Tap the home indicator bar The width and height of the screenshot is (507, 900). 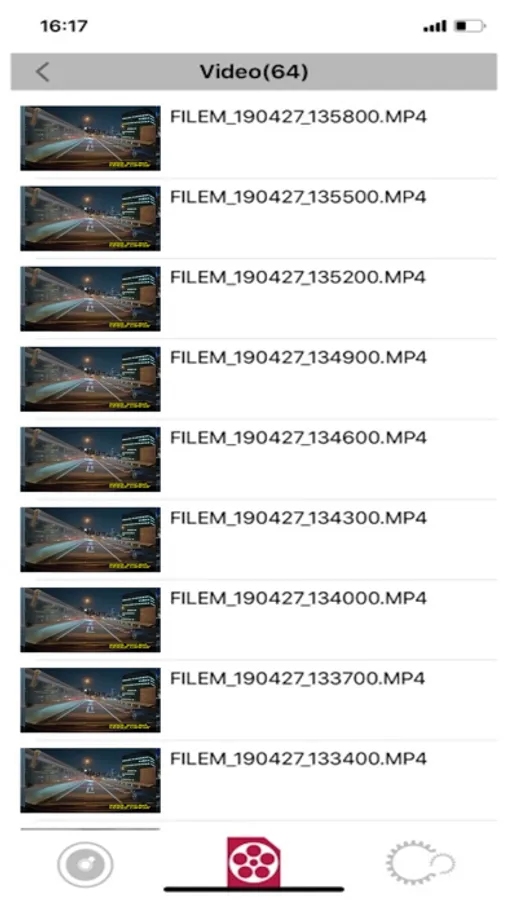pos(254,890)
